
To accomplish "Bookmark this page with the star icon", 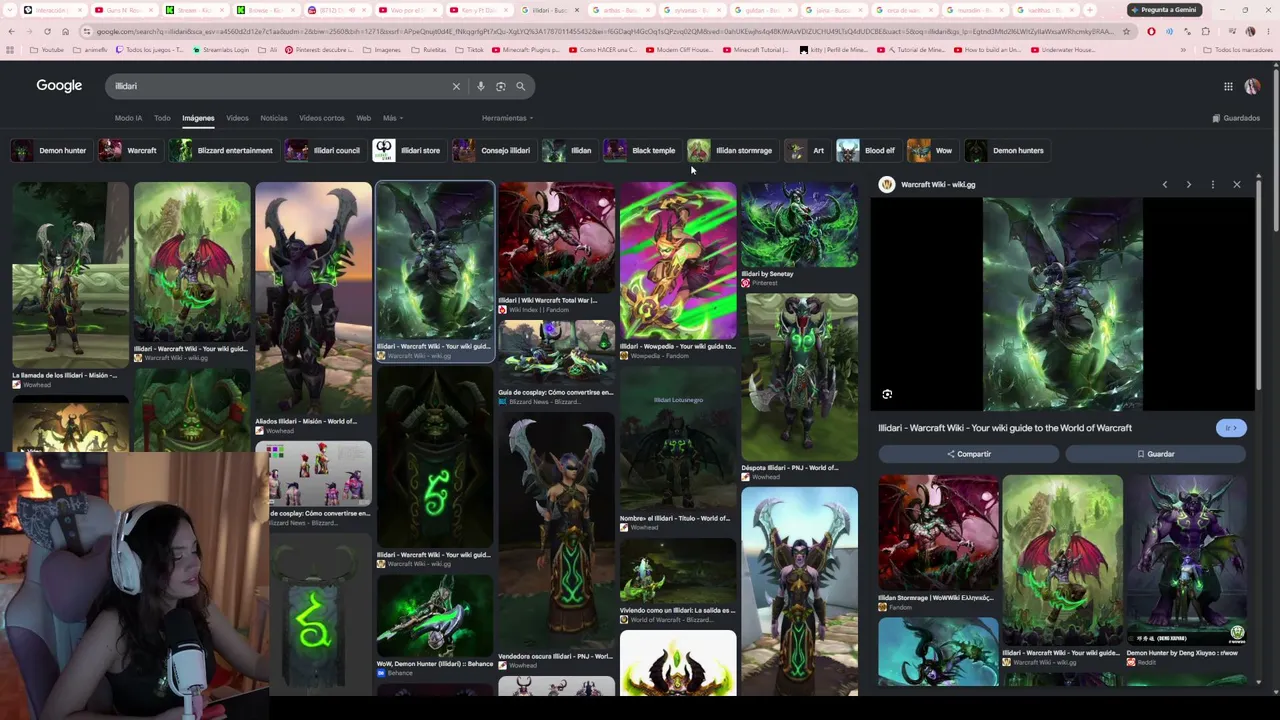I will (x=1126, y=31).
